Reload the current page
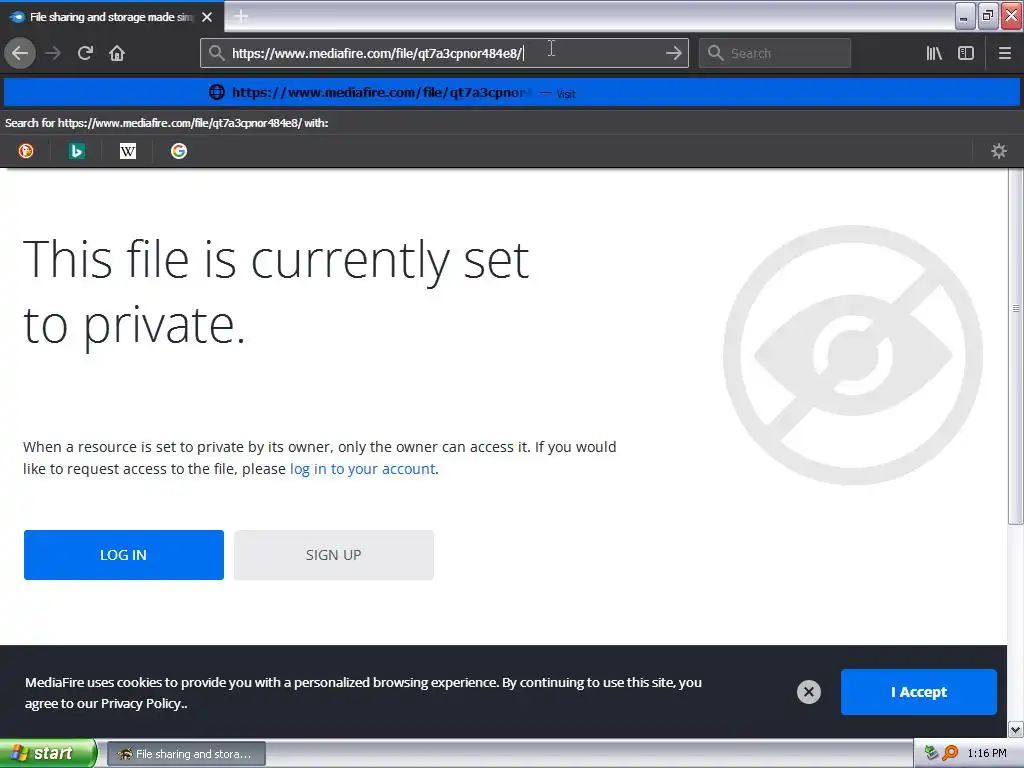This screenshot has height=768, width=1024. (x=85, y=53)
